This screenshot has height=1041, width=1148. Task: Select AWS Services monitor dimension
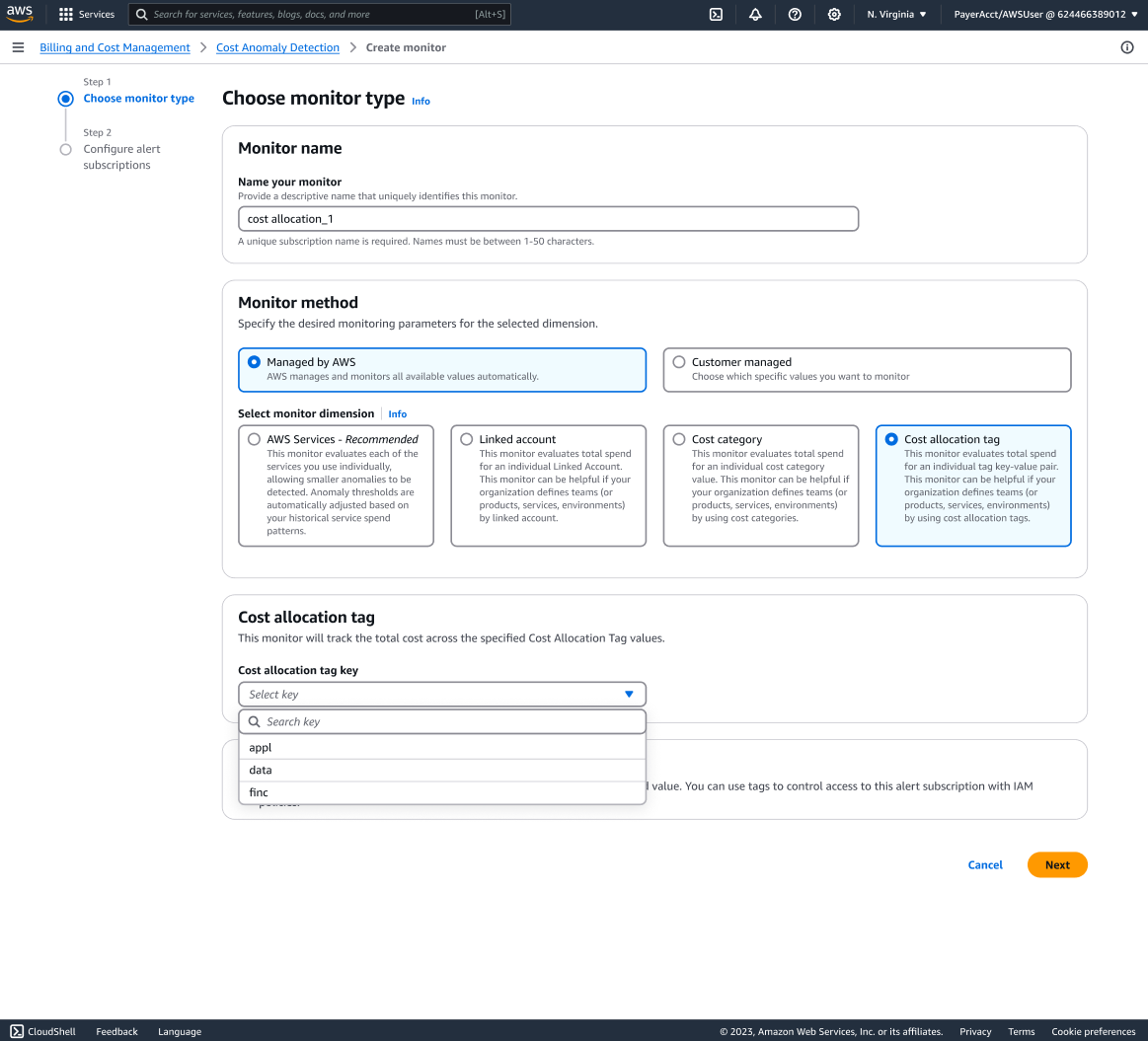pyautogui.click(x=255, y=439)
